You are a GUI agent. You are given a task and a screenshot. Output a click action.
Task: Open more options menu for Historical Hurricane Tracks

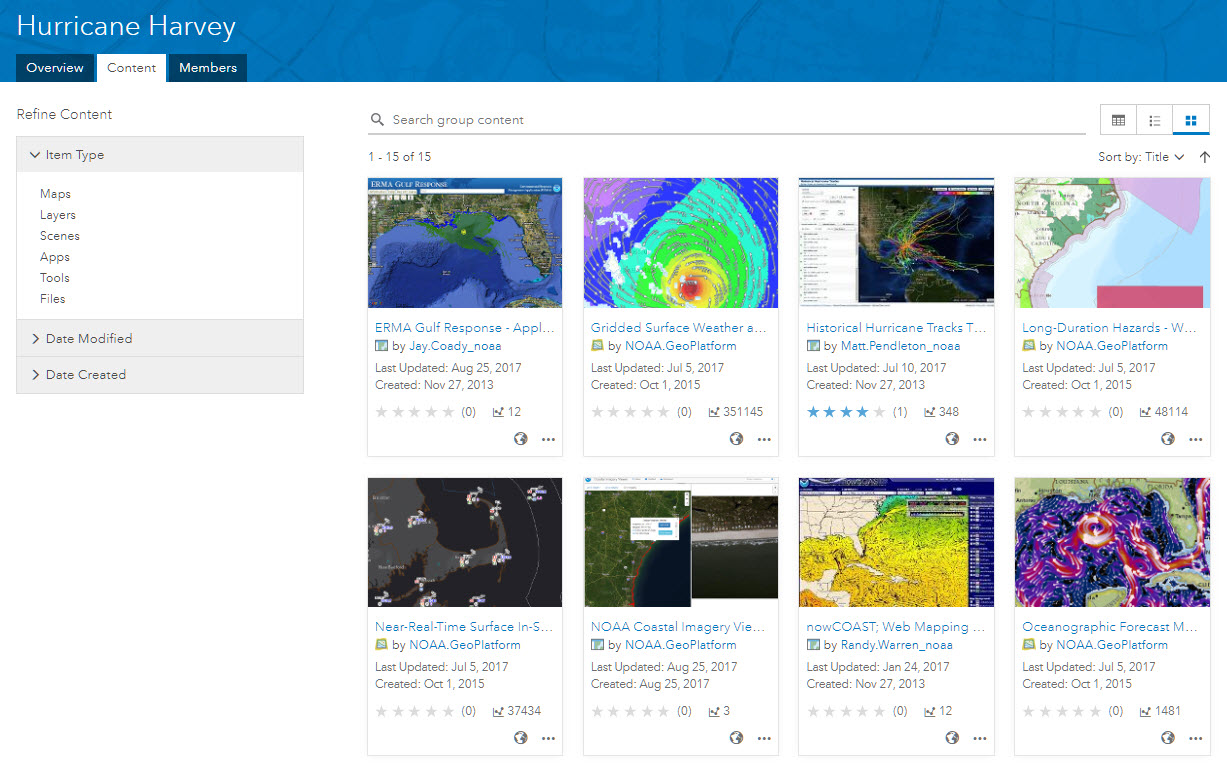(980, 439)
